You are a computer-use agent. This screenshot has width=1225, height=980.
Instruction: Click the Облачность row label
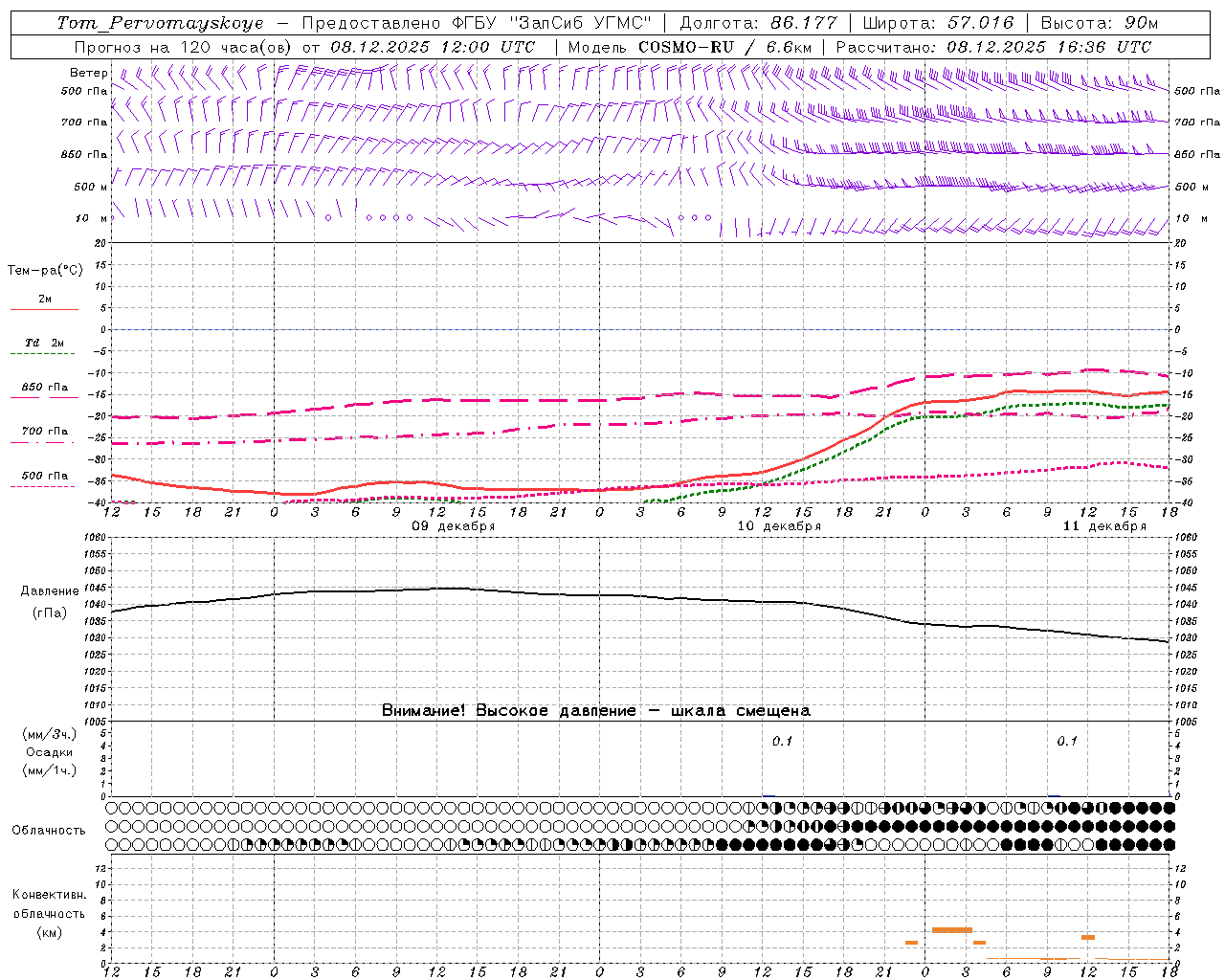(49, 831)
